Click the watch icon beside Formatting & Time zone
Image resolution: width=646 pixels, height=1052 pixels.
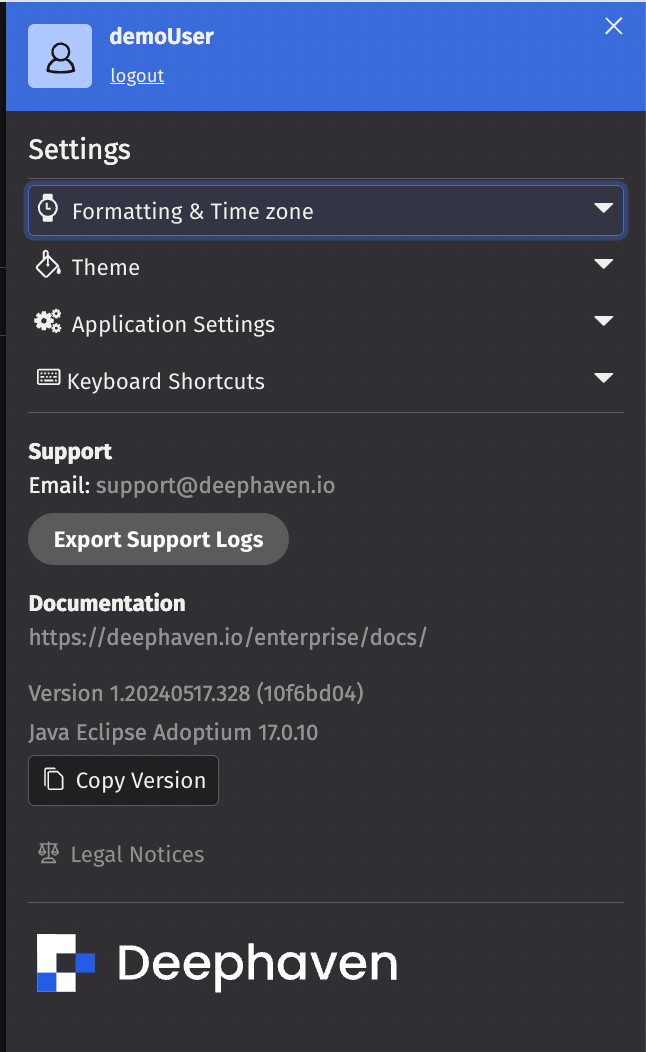tap(47, 209)
